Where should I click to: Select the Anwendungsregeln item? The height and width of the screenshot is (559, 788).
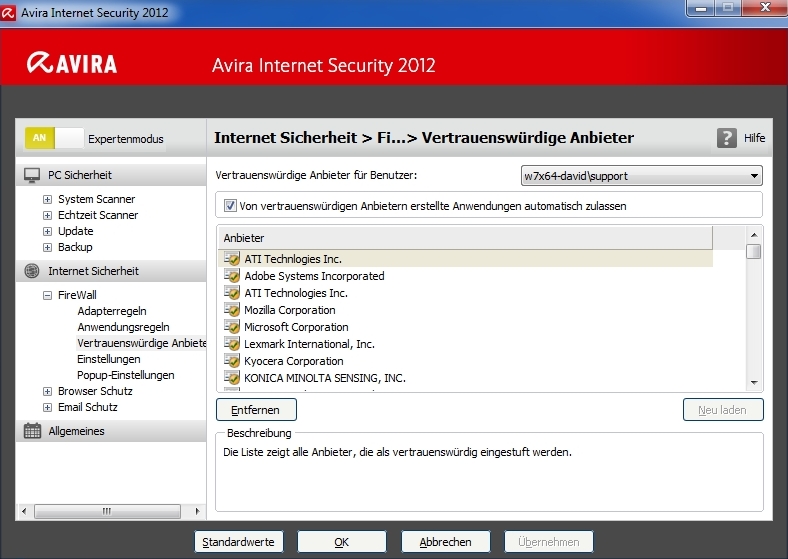coord(123,327)
